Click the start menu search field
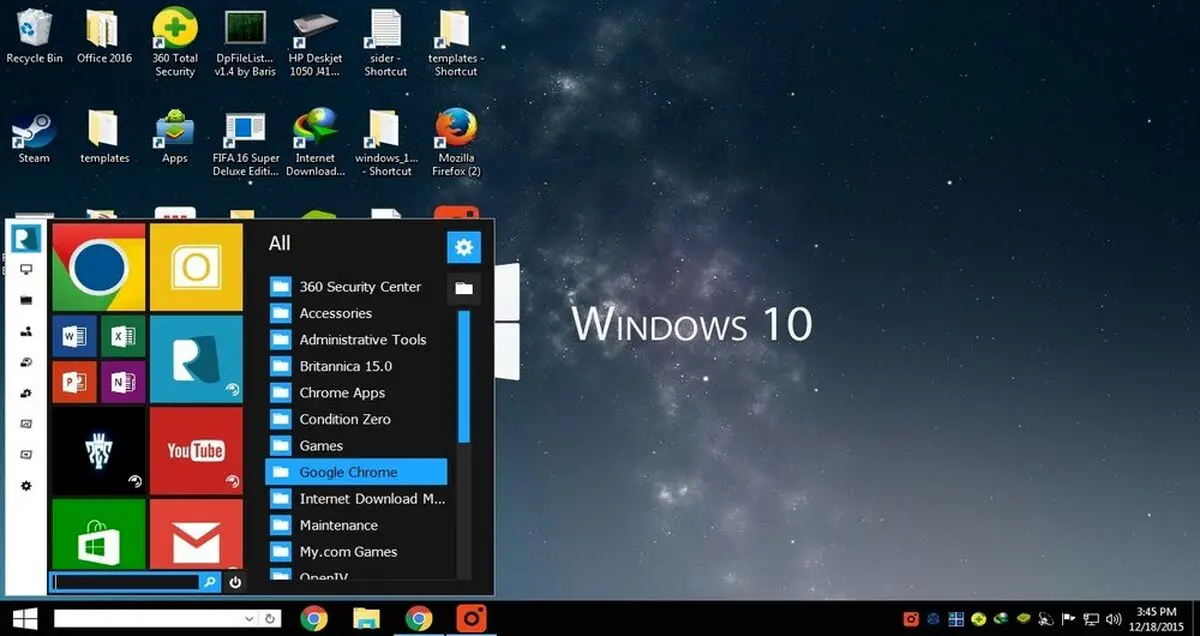The image size is (1200, 636). (126, 581)
